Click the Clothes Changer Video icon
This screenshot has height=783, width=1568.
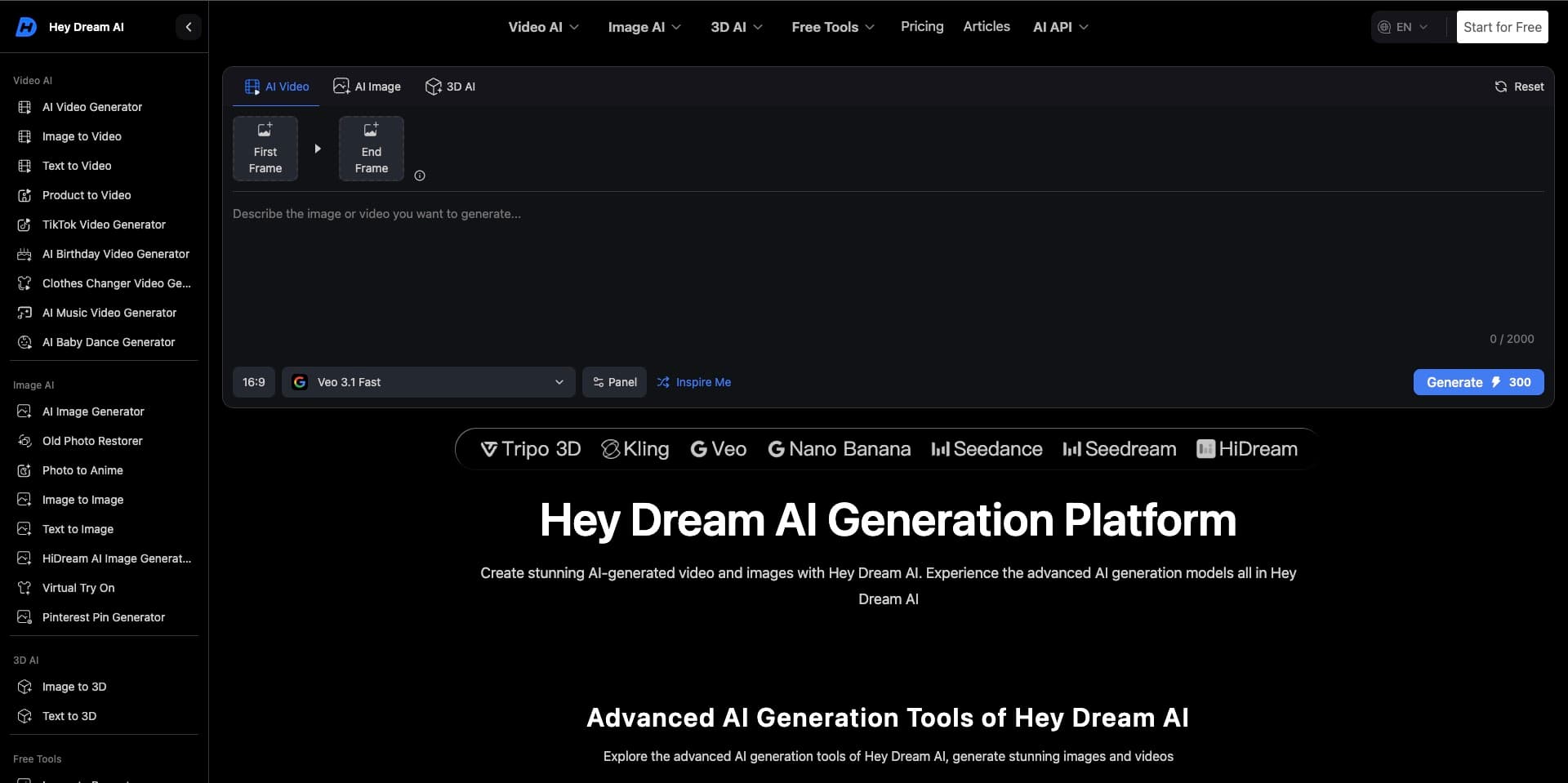(x=24, y=283)
